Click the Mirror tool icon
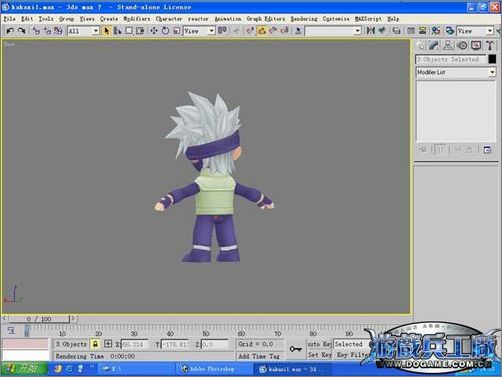Screen dimensions: 502x377 point(370,31)
